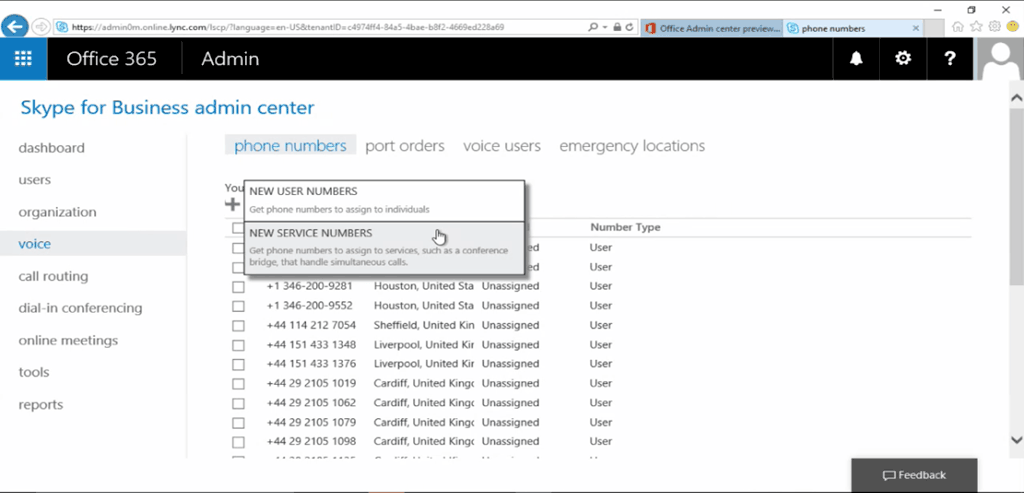Click the help question mark icon
1024x493 pixels.
[950, 59]
